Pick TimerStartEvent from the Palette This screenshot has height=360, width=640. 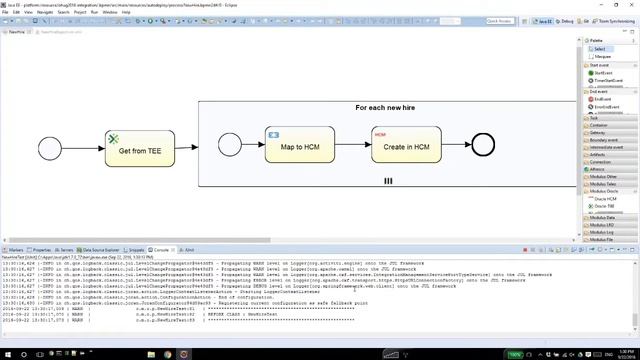tap(605, 81)
